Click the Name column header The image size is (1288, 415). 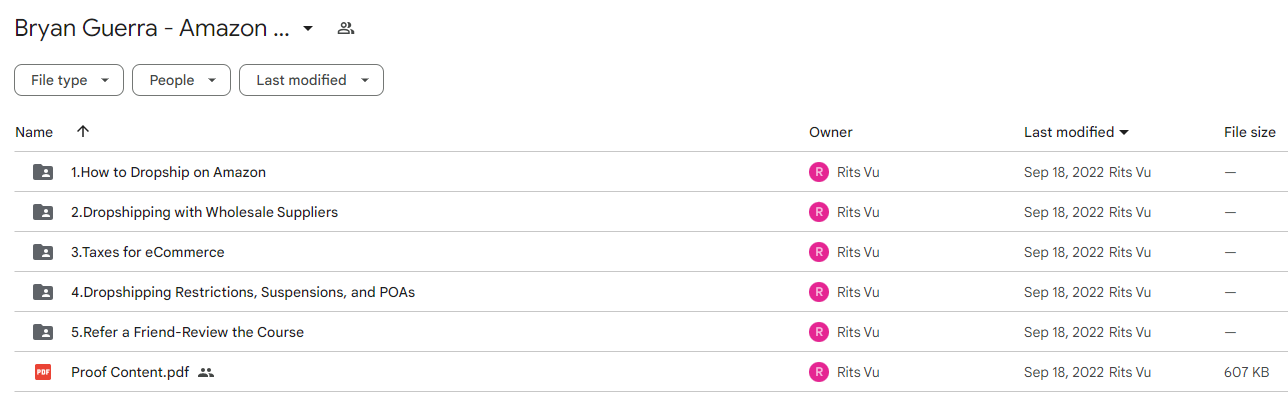point(34,132)
